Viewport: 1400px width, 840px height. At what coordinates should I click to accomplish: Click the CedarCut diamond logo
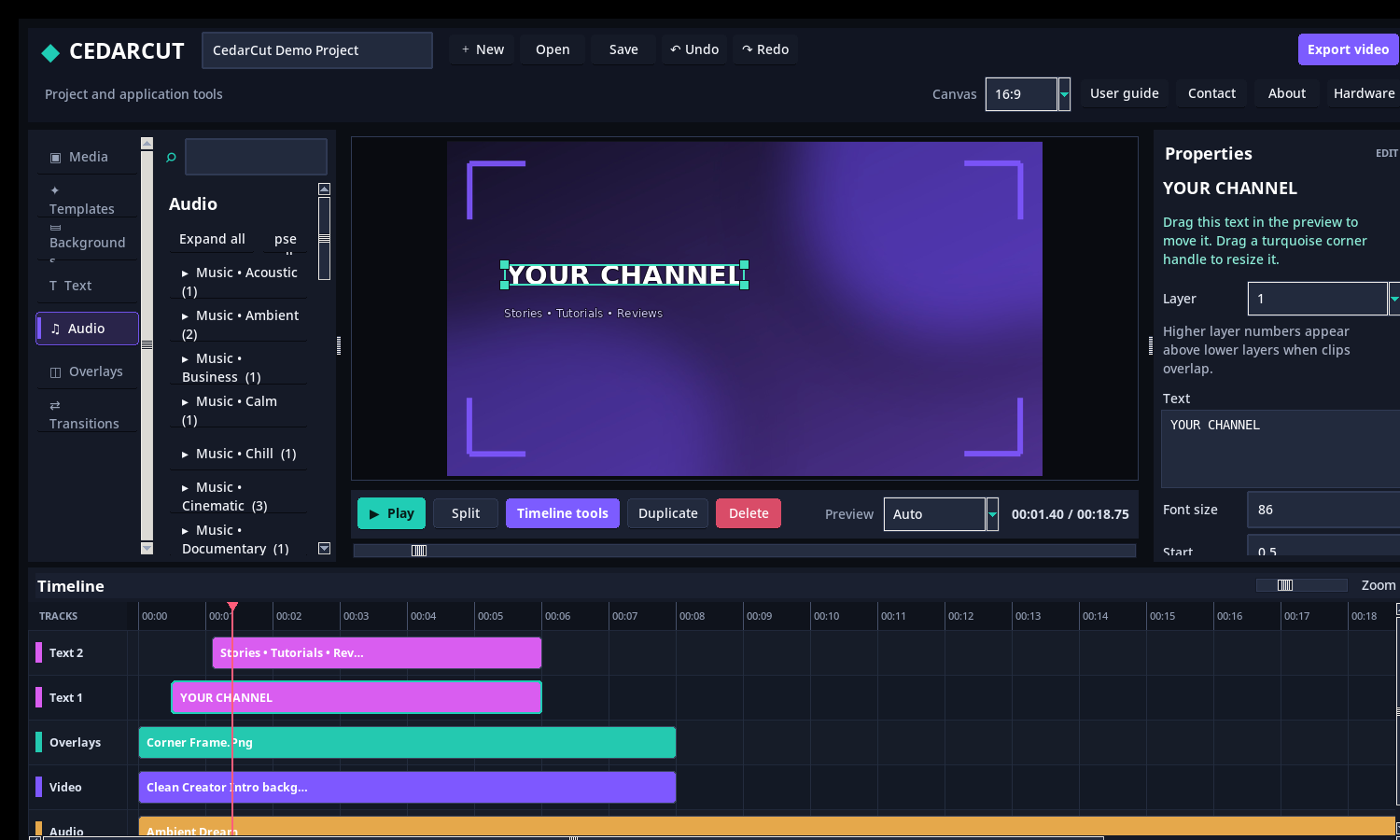coord(50,52)
